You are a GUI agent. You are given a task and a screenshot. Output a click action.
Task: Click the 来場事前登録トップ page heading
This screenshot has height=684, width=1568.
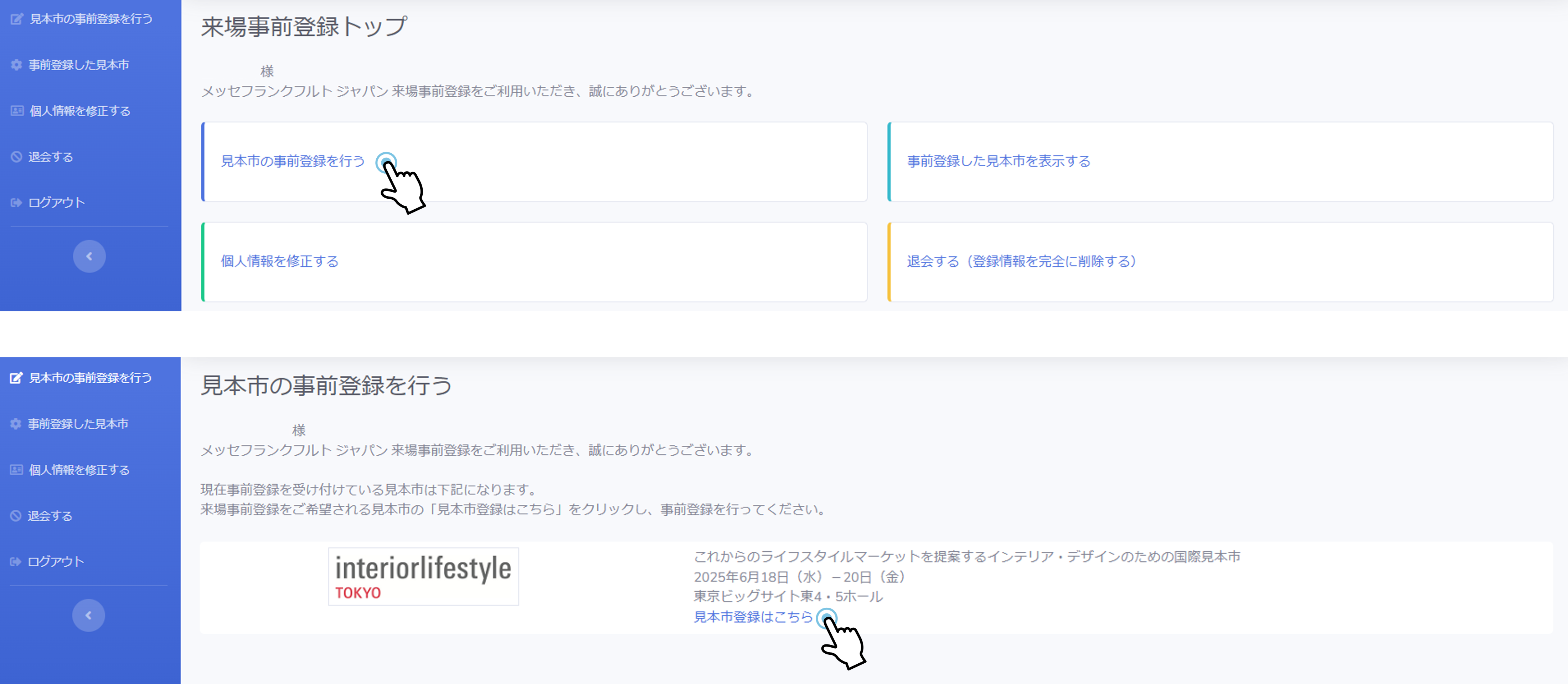click(304, 26)
